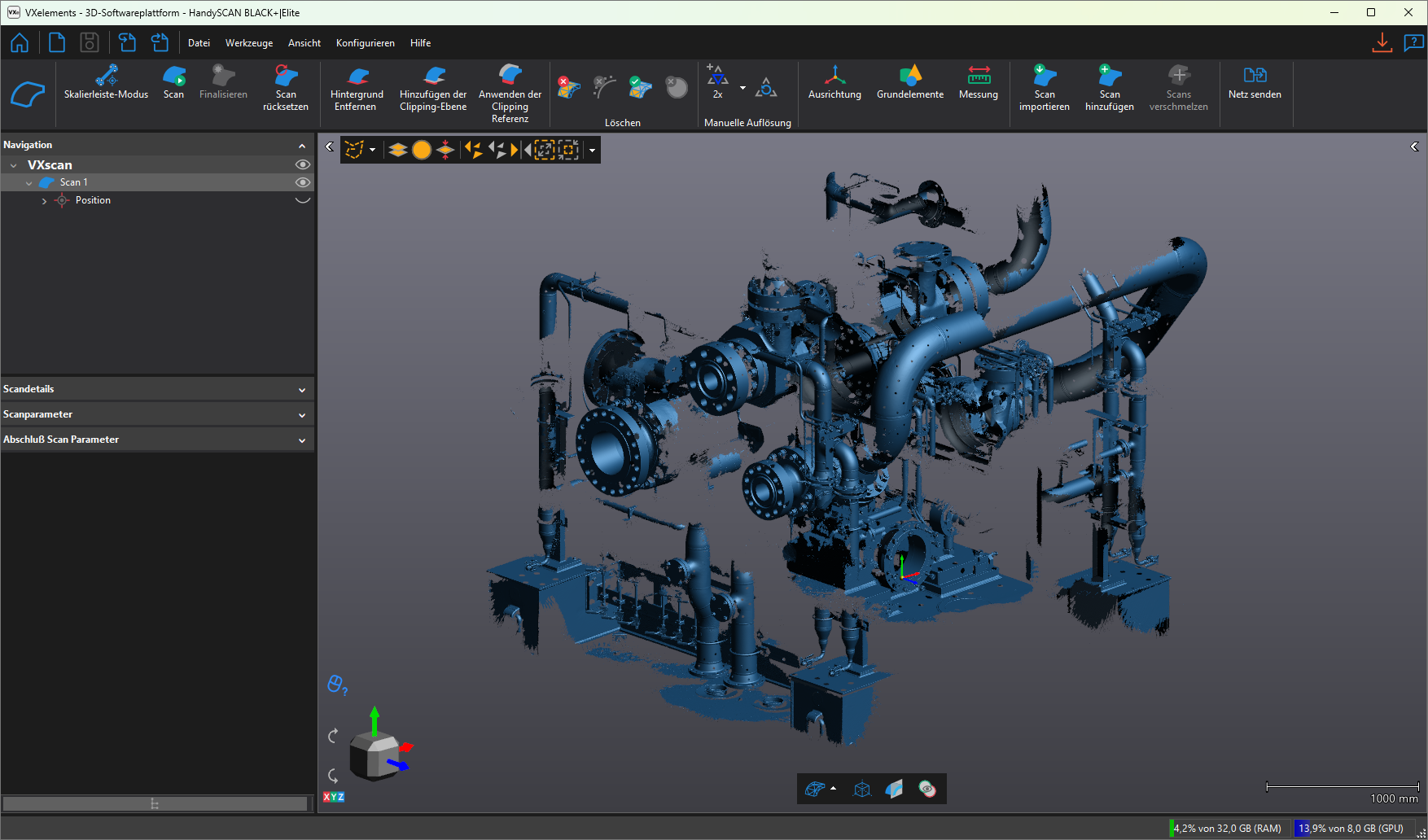
Task: Expand the Position tree node
Action: [44, 201]
